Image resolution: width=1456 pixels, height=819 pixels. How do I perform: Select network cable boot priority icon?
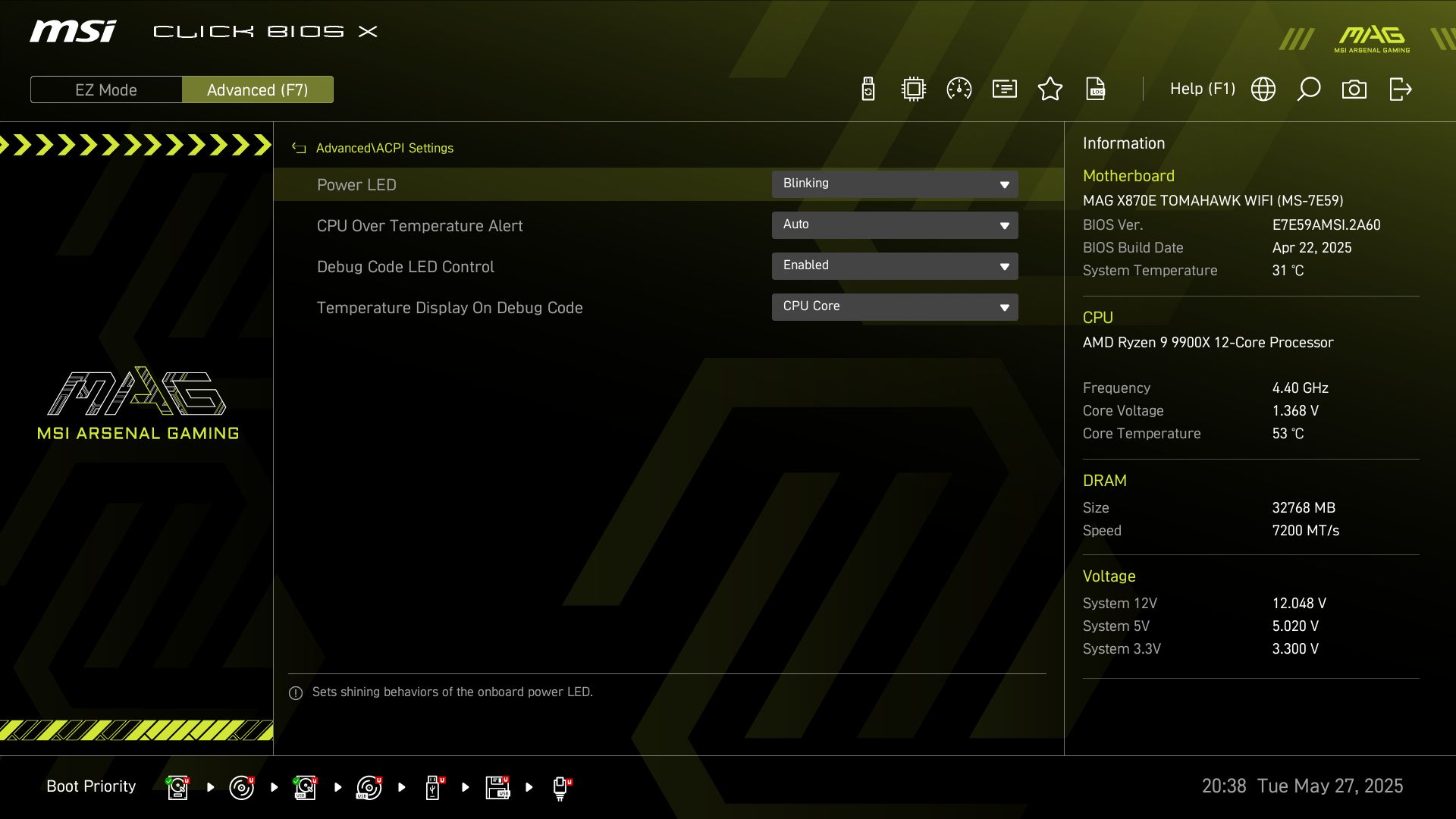(561, 787)
